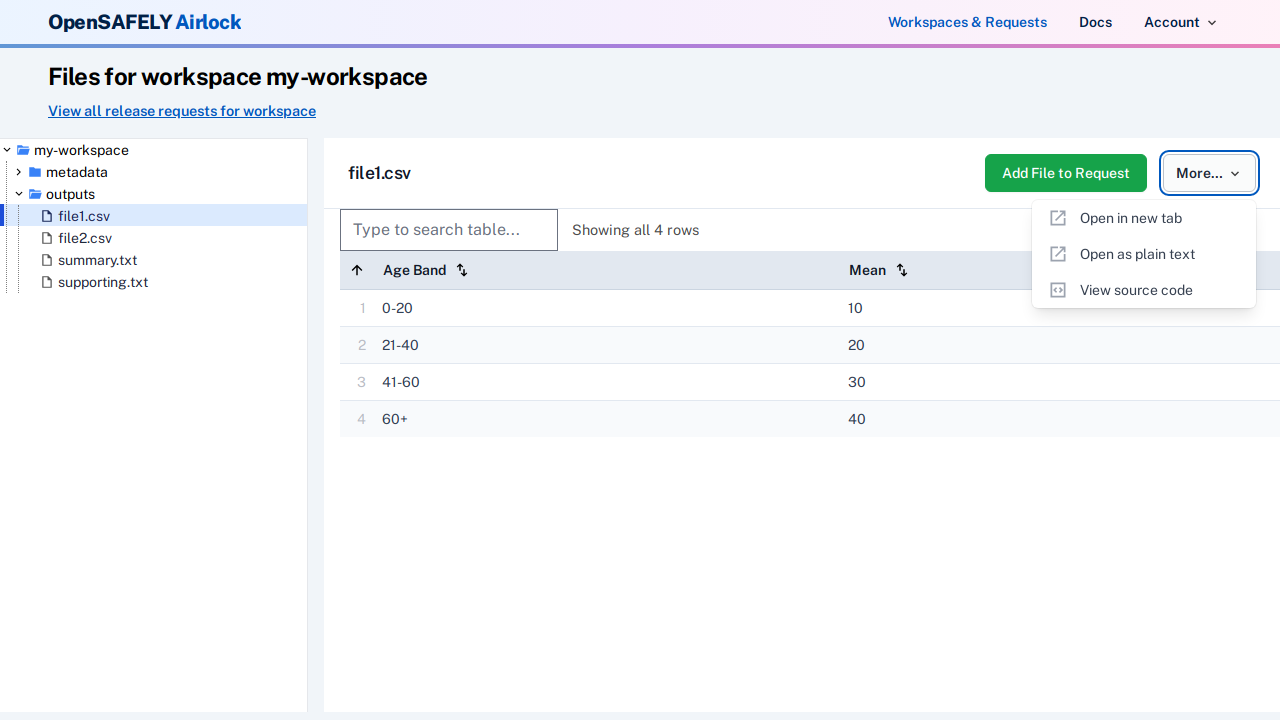Viewport: 1280px width, 720px height.
Task: Click the plain text icon beside Open as plain text
Action: 1056,254
